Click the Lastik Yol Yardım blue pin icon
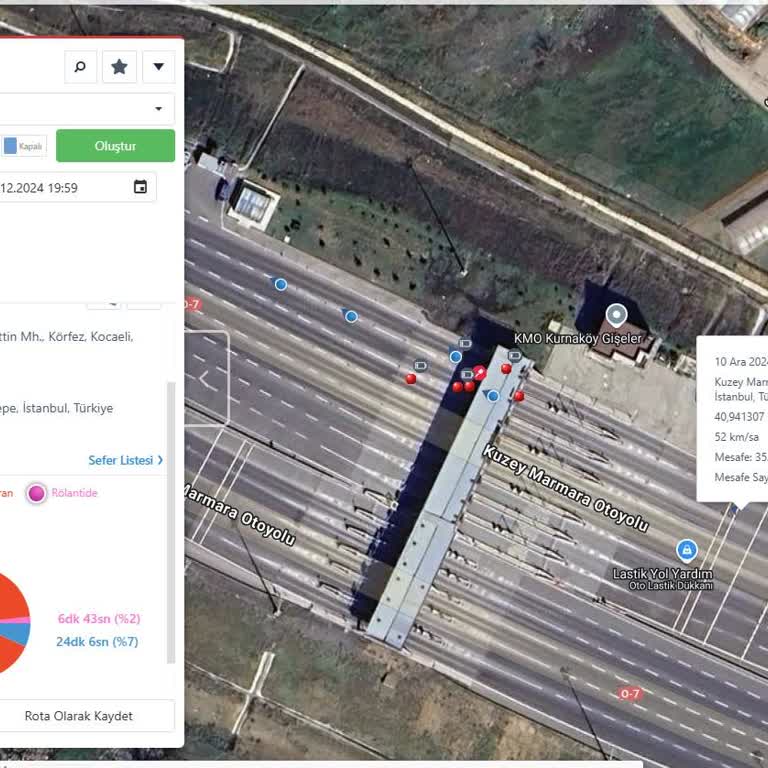 pyautogui.click(x=687, y=551)
